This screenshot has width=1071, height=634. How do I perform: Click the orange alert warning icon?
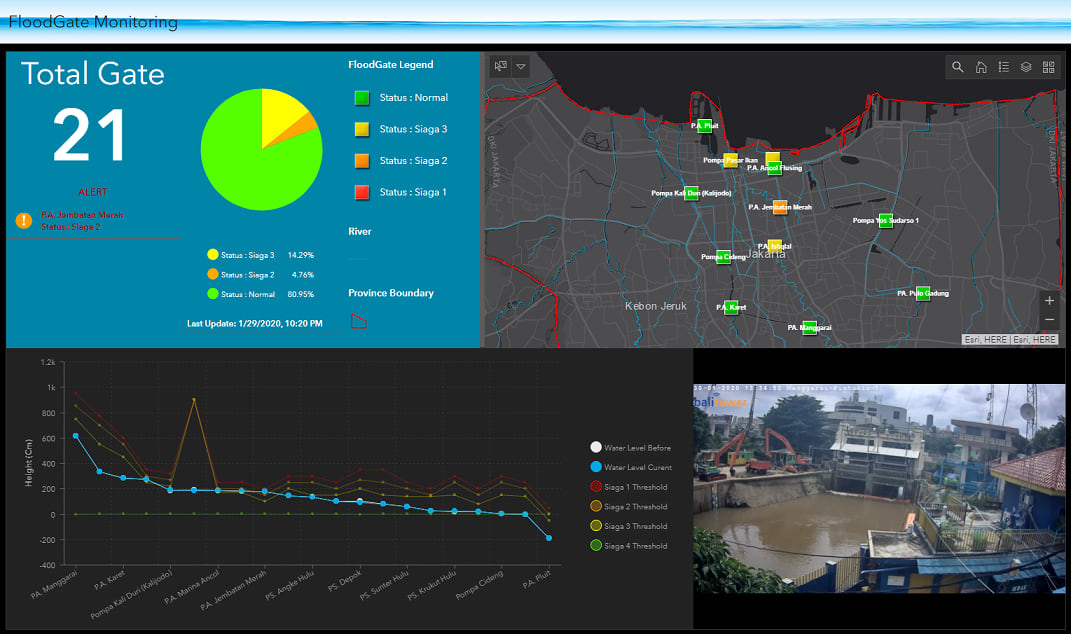(24, 221)
